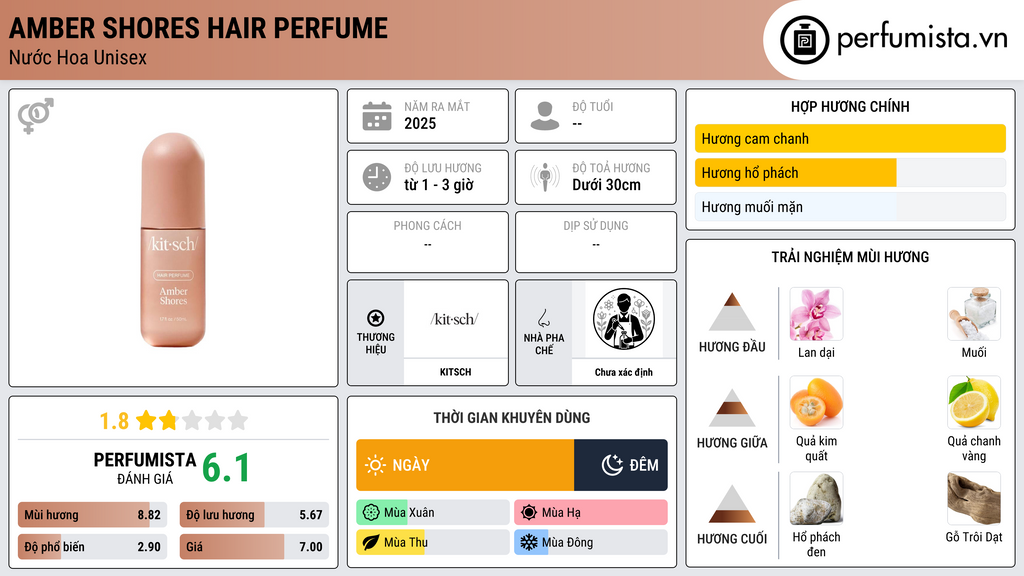The width and height of the screenshot is (1024, 576).
Task: Click the Mùa Xuân season bar
Action: [433, 513]
